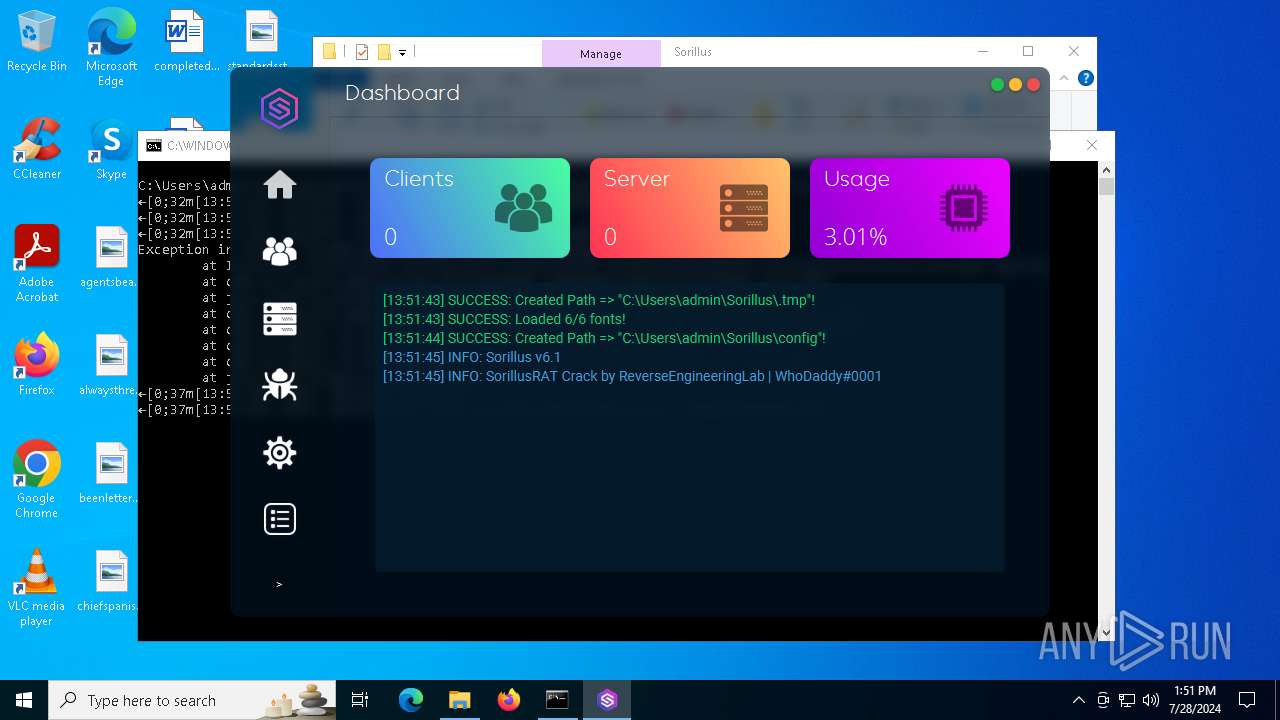Click the new folder icon in Explorer title bar
The height and width of the screenshot is (720, 1280).
pyautogui.click(x=384, y=52)
